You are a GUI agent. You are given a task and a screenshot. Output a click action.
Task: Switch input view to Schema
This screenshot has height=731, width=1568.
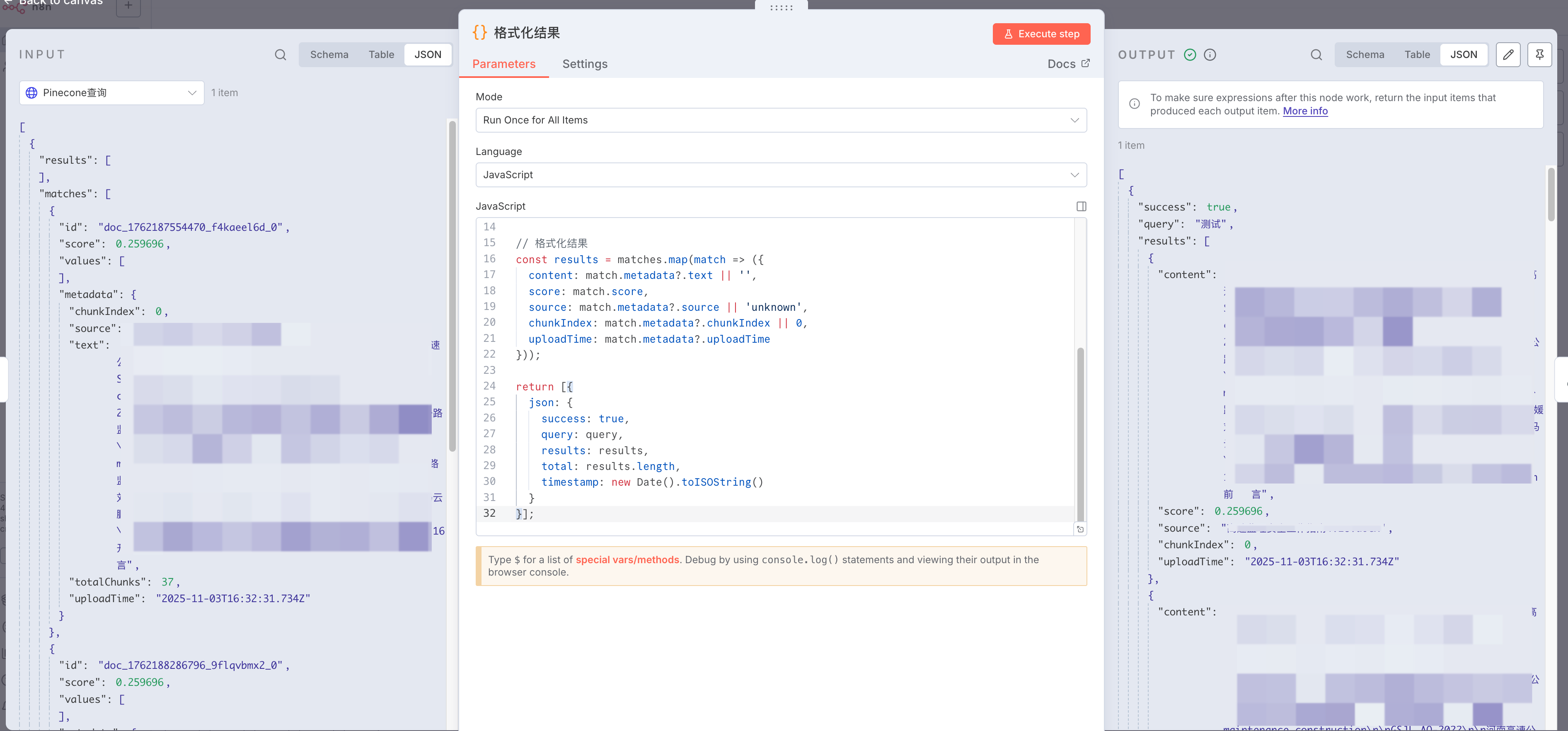tap(329, 55)
